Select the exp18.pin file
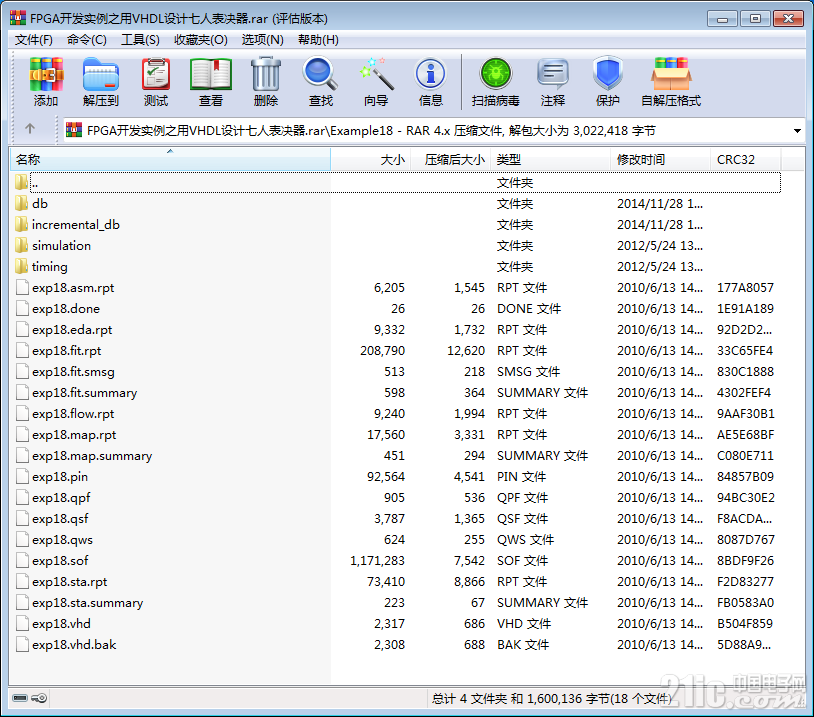The width and height of the screenshot is (814, 717). point(60,477)
